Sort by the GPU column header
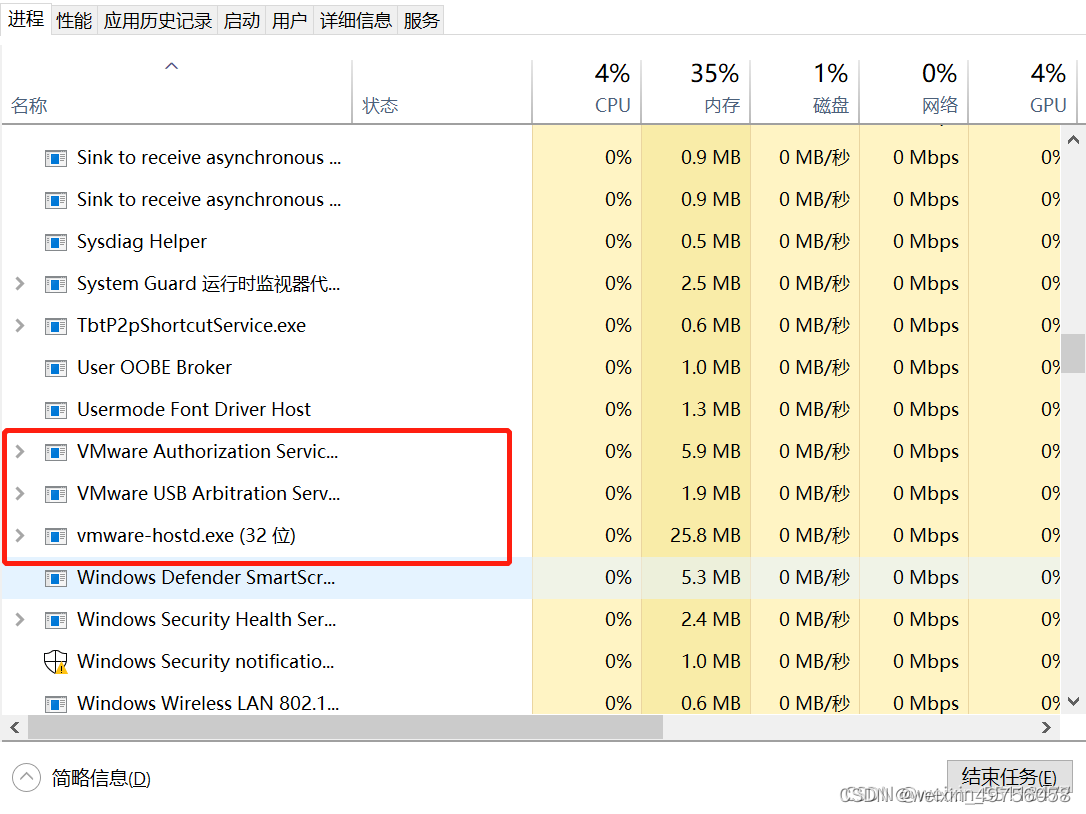 point(1023,91)
